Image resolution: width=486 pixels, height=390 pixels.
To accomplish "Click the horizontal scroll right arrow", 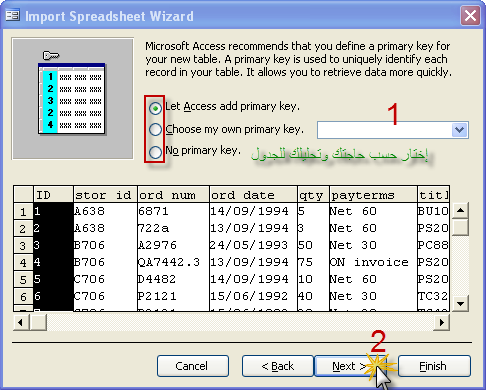I will point(441,322).
